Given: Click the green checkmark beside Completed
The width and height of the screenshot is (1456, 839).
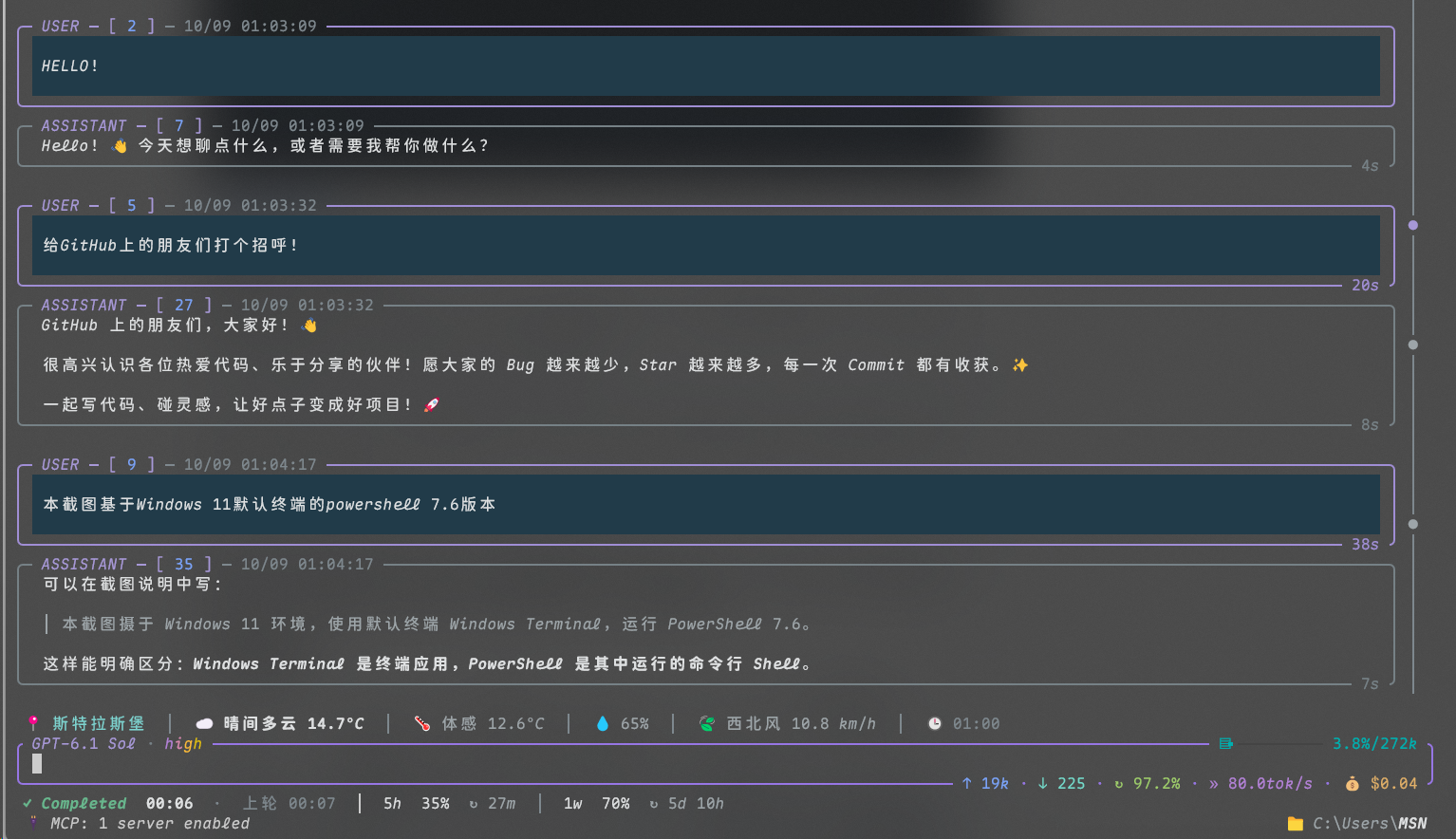Looking at the screenshot, I should [x=28, y=803].
